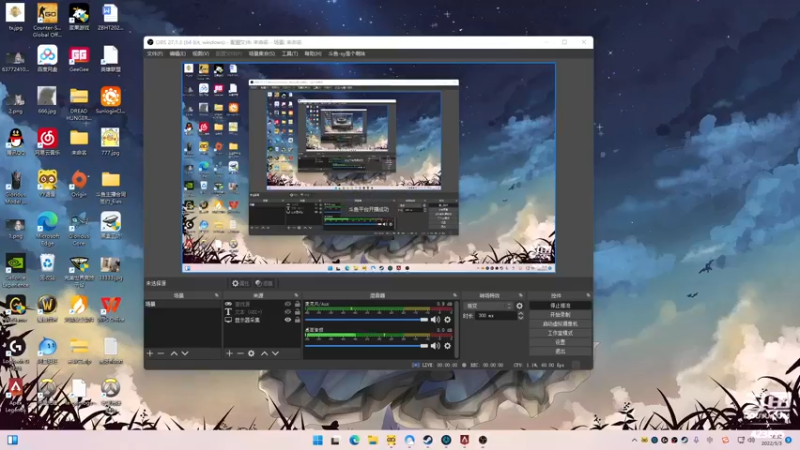The width and height of the screenshot is (800, 450).
Task: Decrease transition duration with down arrow
Action: 520,318
